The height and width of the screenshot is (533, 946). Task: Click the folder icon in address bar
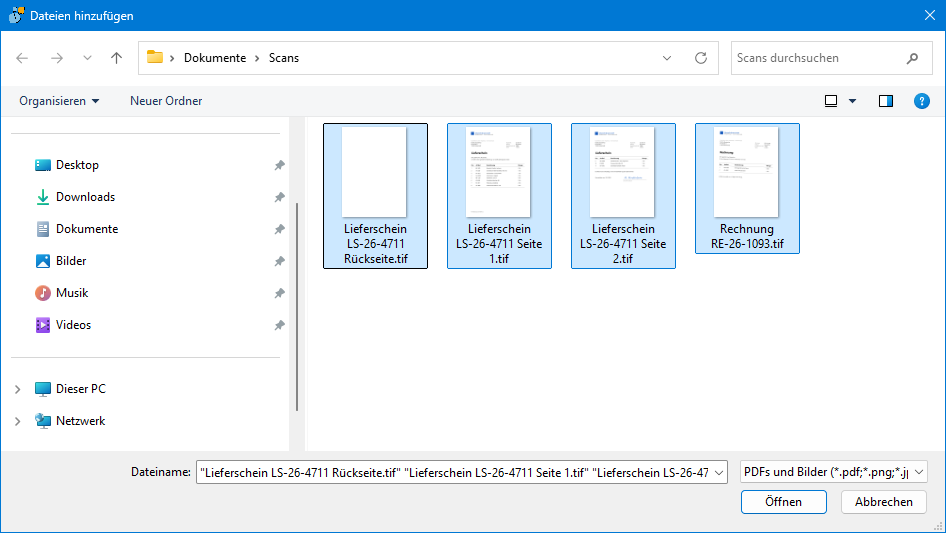coord(155,57)
